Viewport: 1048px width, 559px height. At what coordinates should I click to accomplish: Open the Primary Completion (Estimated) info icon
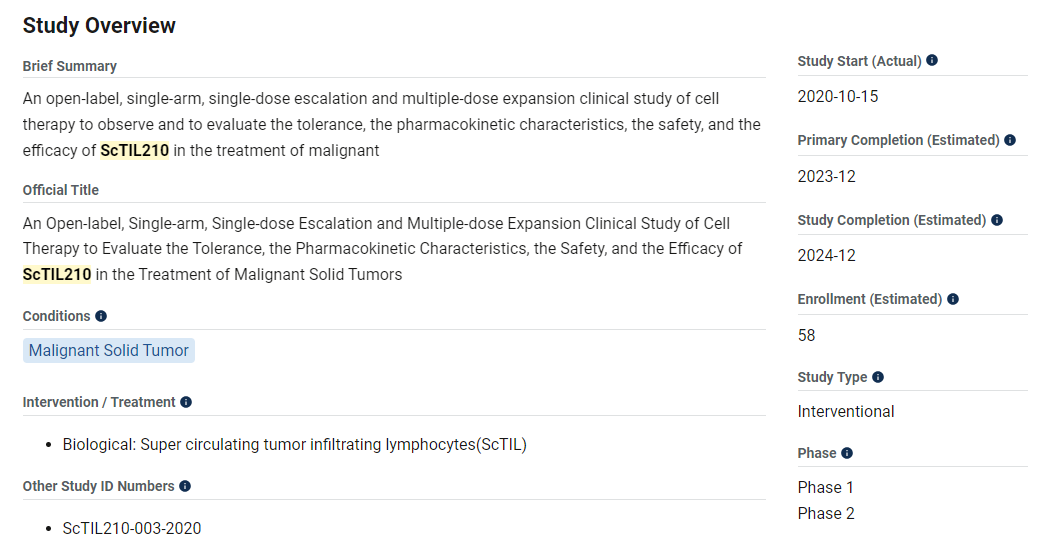pos(1010,140)
